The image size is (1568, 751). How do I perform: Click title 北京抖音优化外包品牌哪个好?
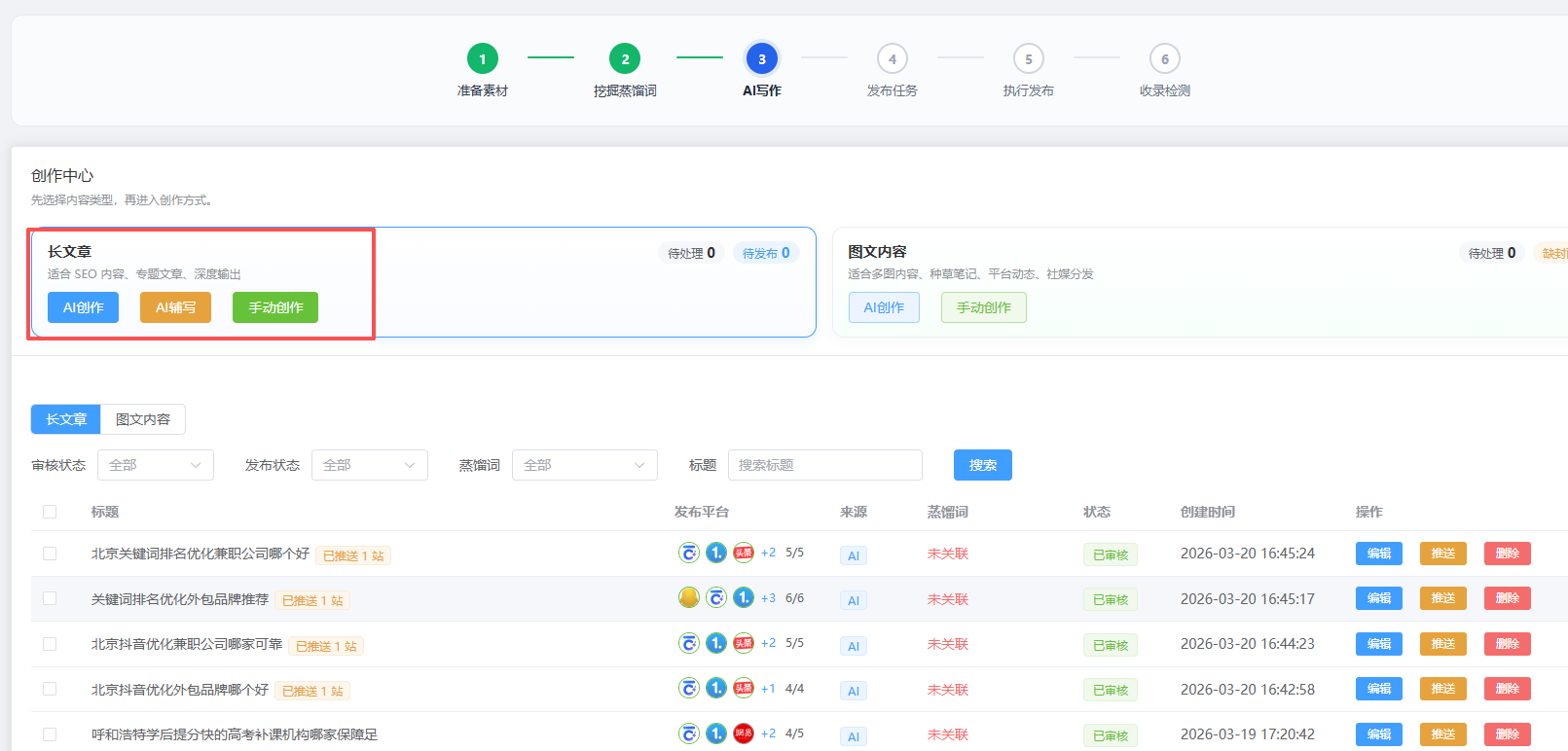[x=180, y=690]
